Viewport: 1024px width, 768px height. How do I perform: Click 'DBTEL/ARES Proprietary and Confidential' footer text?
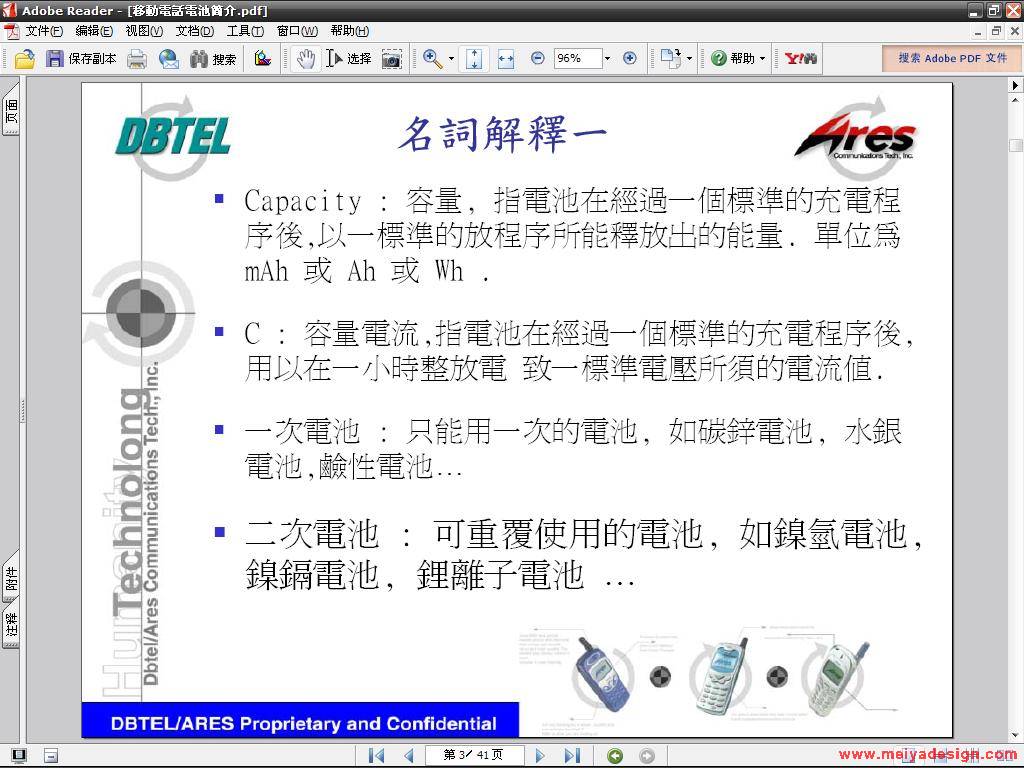304,724
